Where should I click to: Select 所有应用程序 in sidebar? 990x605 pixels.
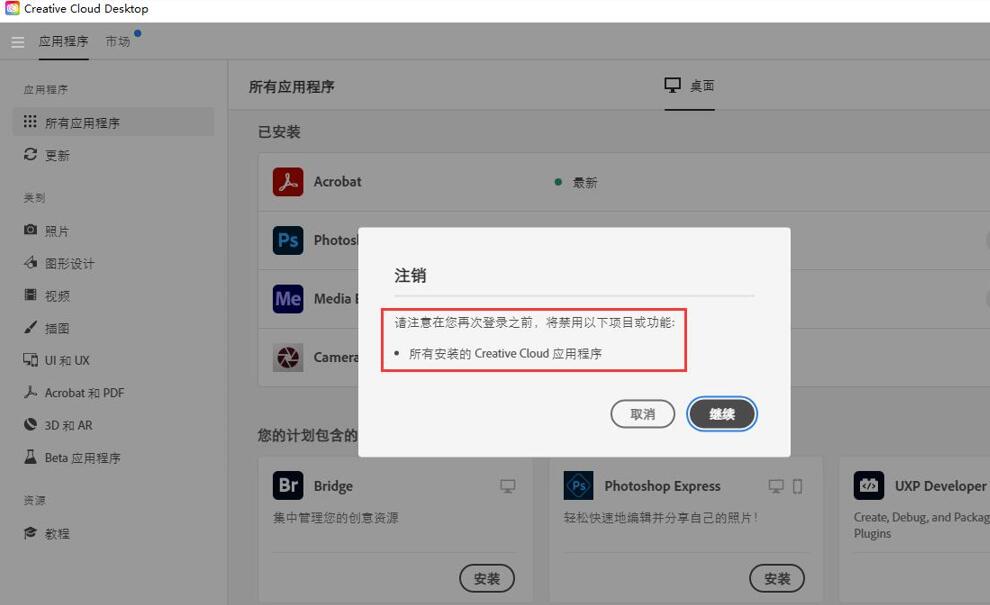click(x=113, y=122)
